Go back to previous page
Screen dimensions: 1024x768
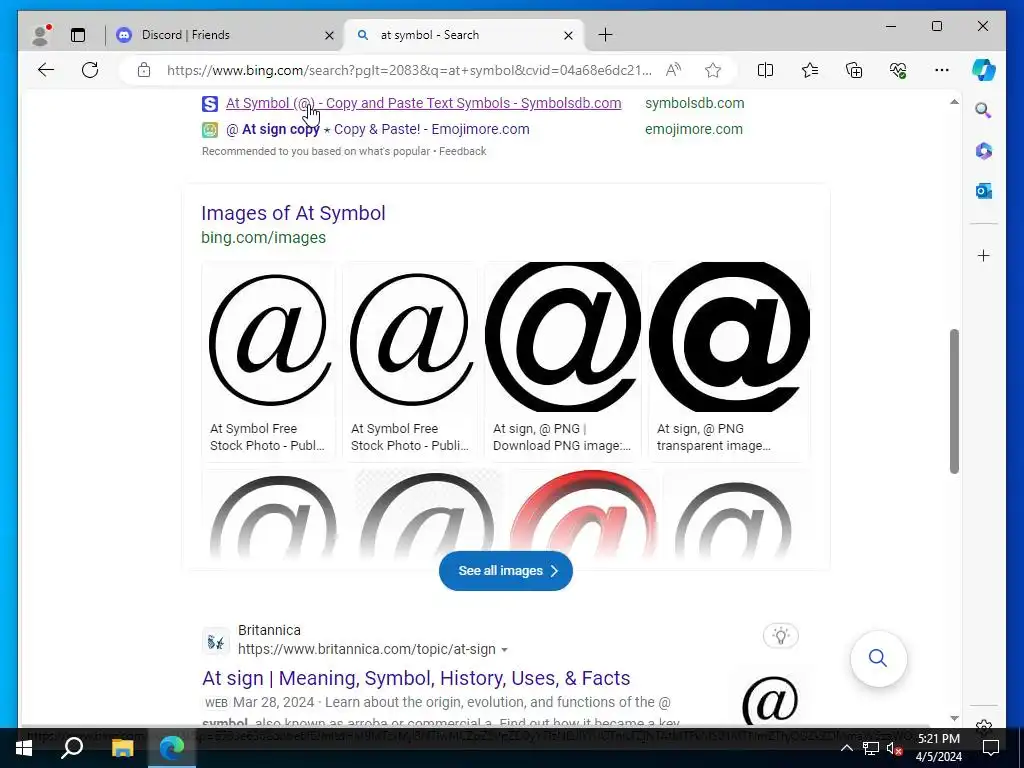(x=46, y=70)
